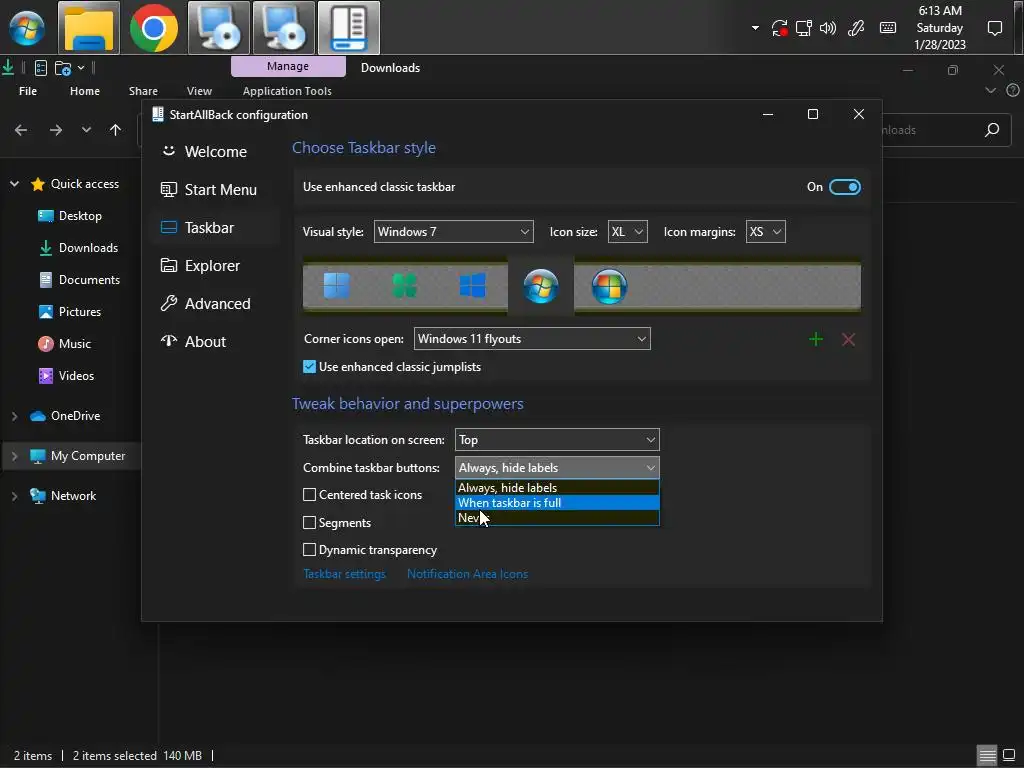Screen dimensions: 1024x768
Task: Open the Explorer settings section
Action: [216, 265]
